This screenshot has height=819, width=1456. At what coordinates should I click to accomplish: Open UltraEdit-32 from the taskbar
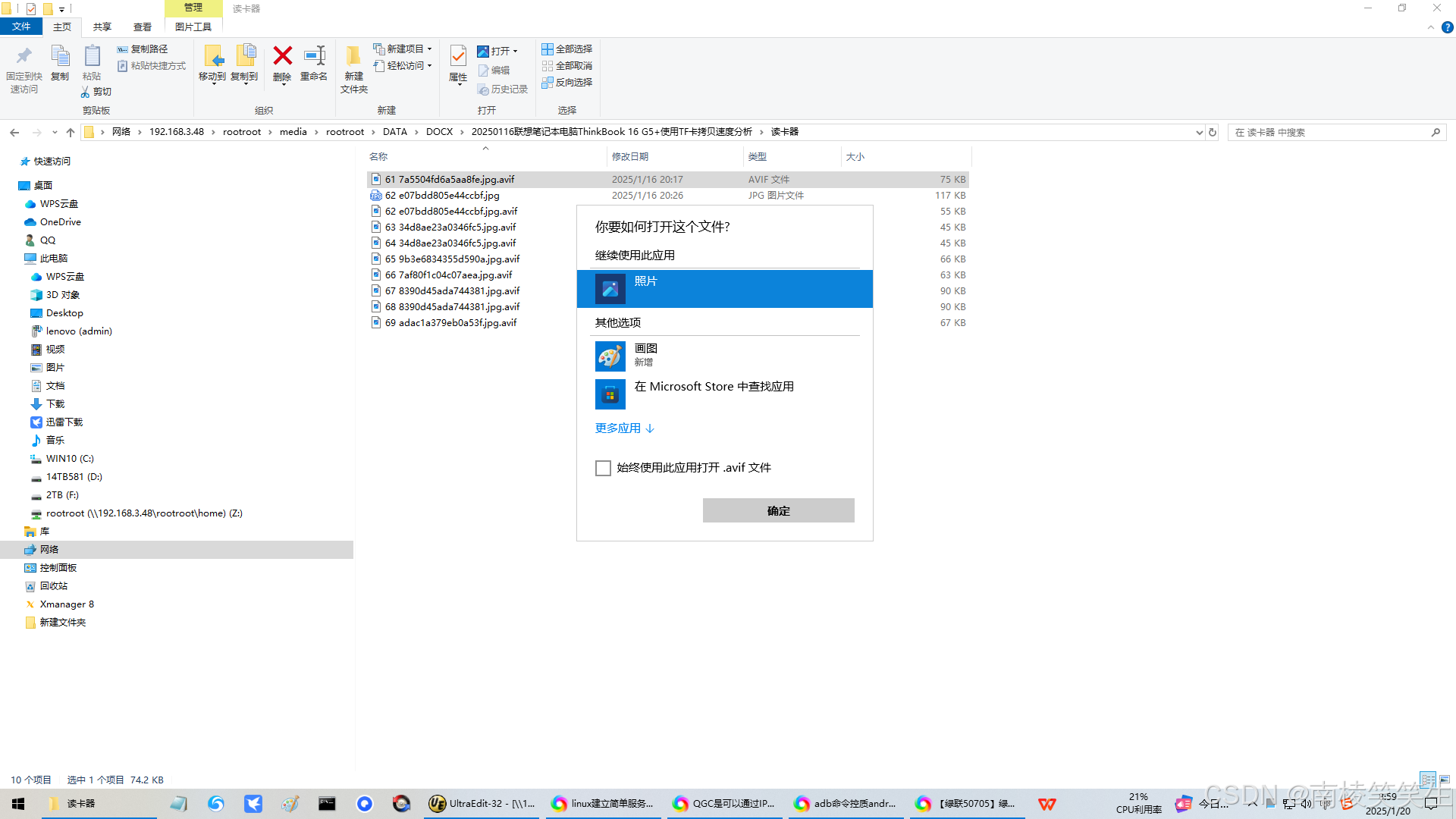click(482, 804)
